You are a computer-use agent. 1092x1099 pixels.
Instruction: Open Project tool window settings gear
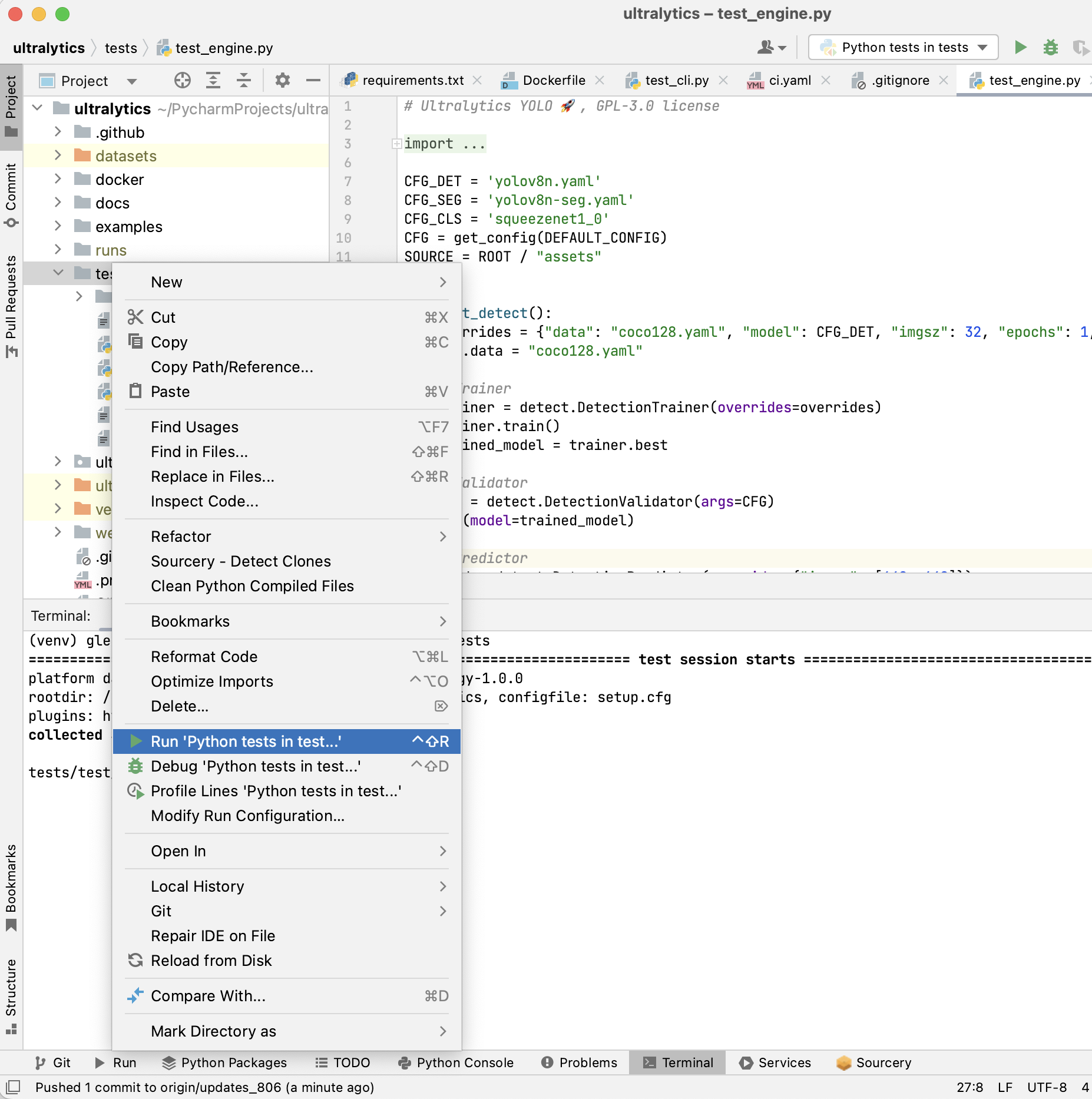[x=283, y=81]
